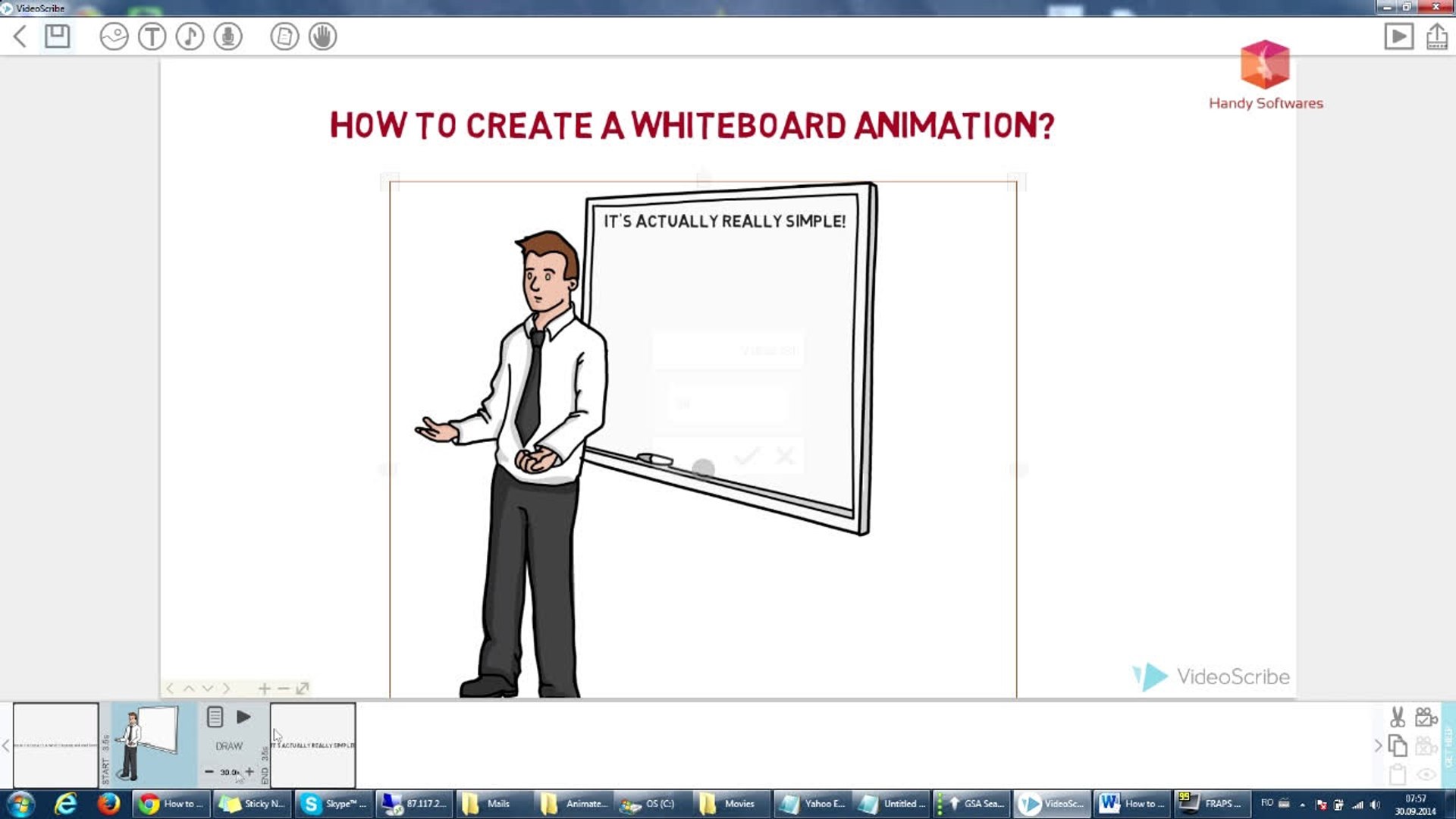
Task: Play the scribe preview
Action: [x=1398, y=36]
